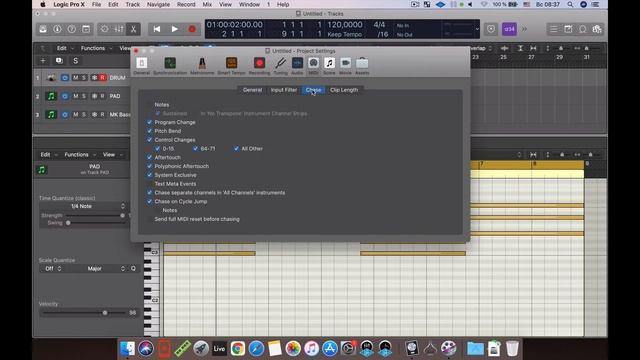Open Audio pane in Project Settings

tap(297, 66)
